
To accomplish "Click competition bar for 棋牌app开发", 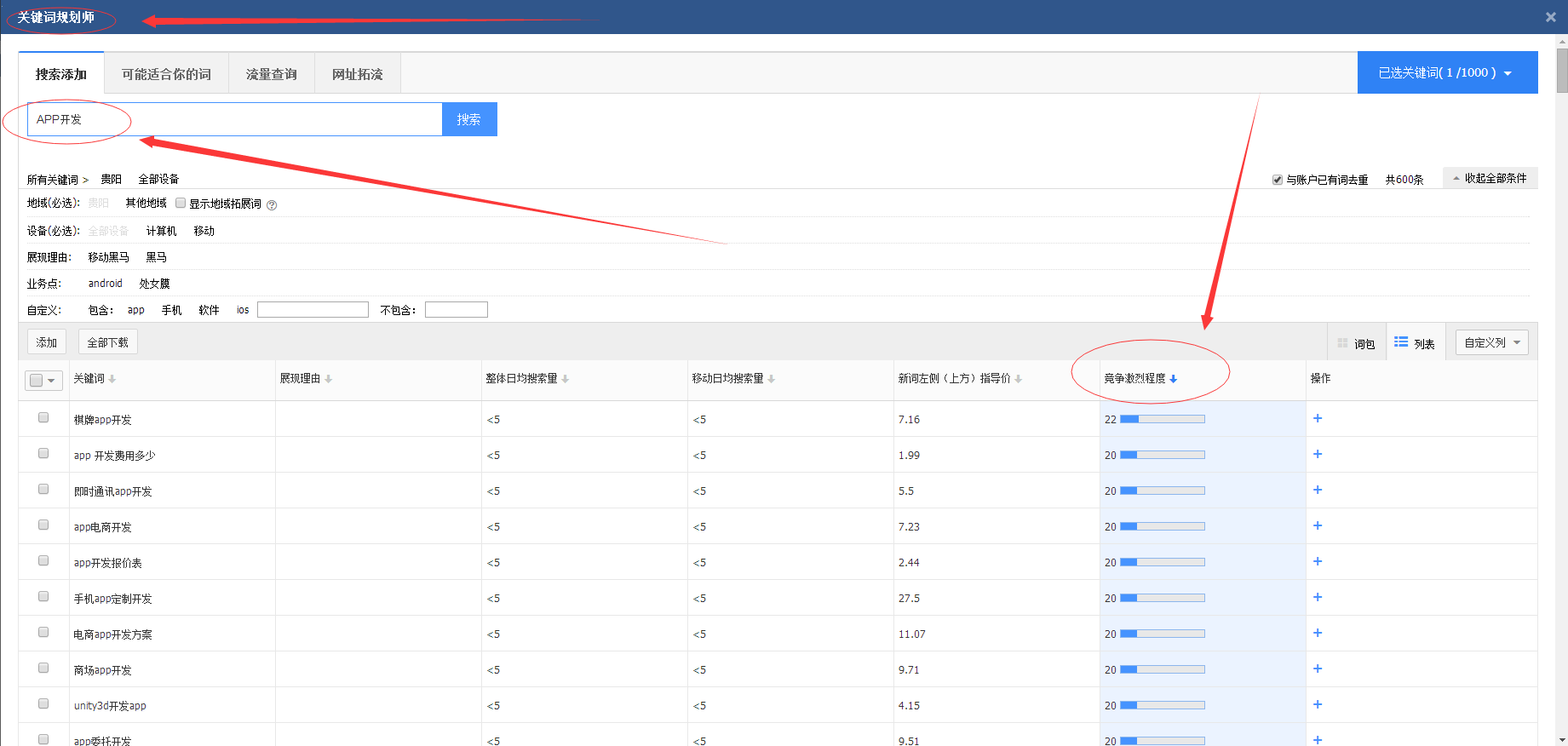I will pos(1163,419).
